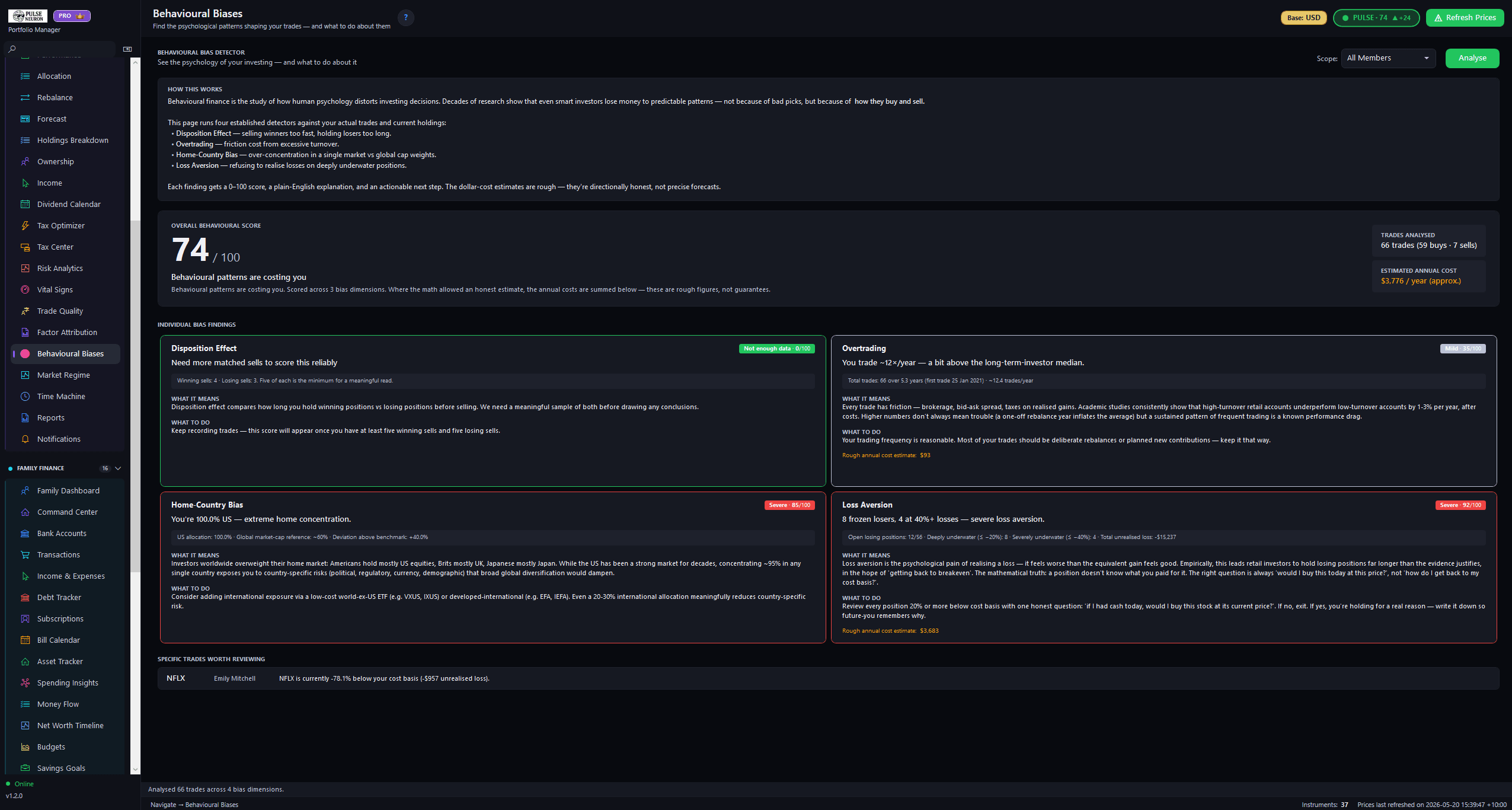Click the Reports icon
Screen dimensions: 1512x810
click(25, 417)
